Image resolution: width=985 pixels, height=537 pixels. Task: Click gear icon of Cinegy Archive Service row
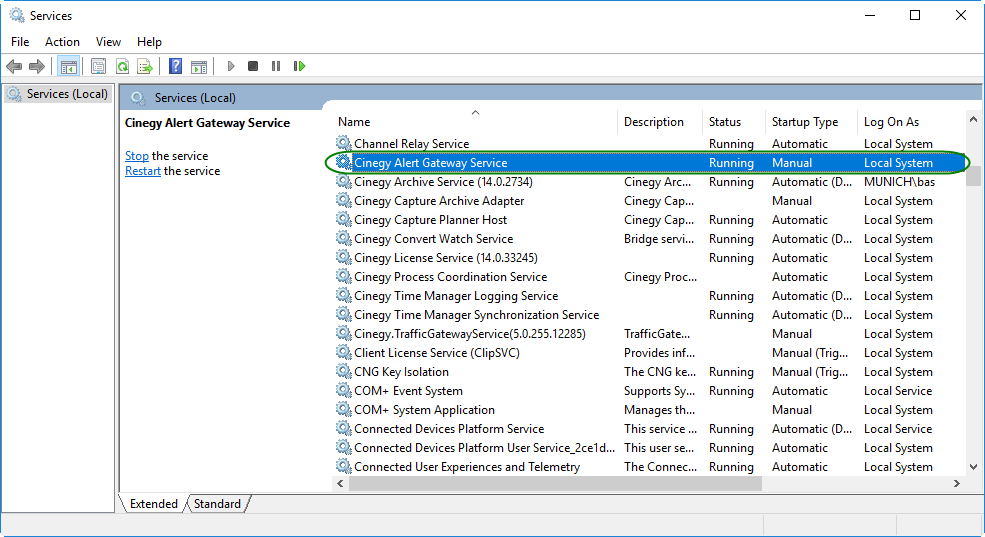[x=344, y=182]
